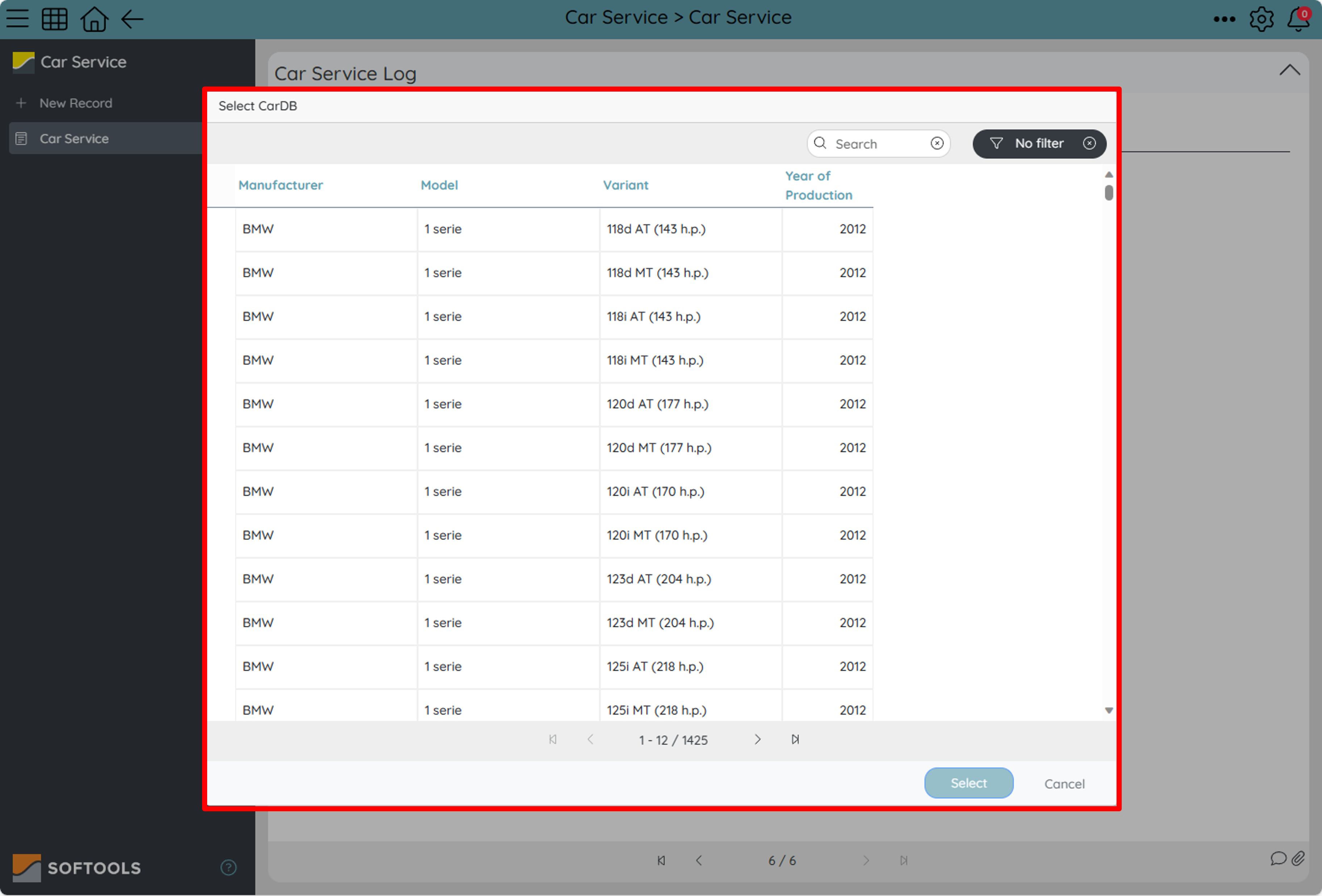
Task: Go to last record in Car Service Log
Action: pyautogui.click(x=903, y=861)
